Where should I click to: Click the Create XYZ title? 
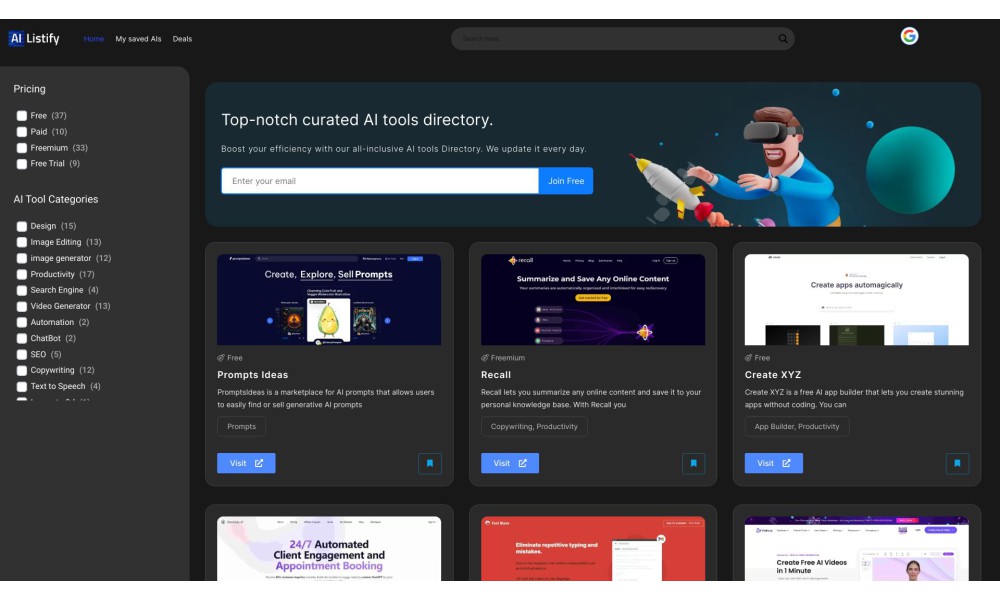[x=773, y=375]
